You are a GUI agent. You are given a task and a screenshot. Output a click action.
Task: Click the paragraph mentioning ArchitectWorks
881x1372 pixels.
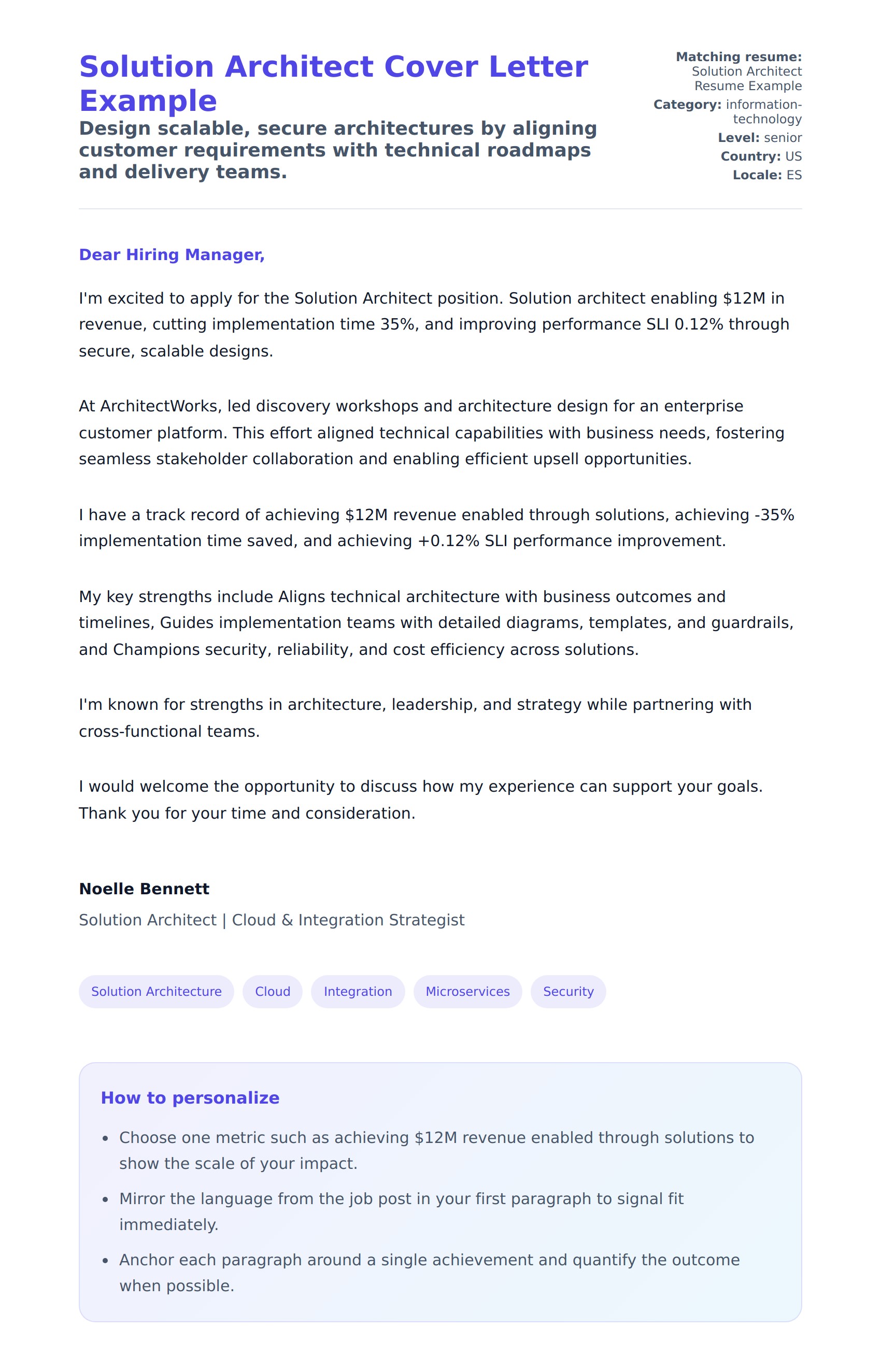pos(431,433)
